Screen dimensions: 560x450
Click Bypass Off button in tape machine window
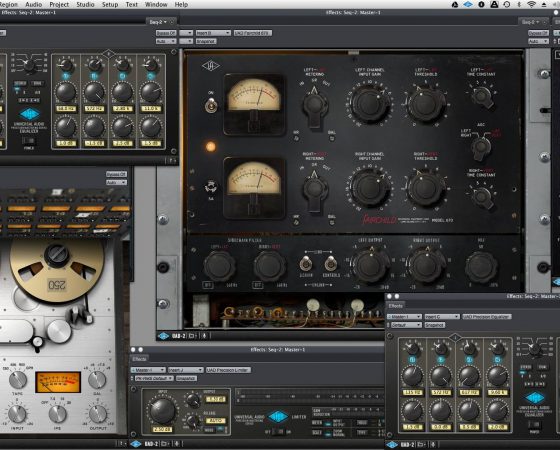[116, 174]
